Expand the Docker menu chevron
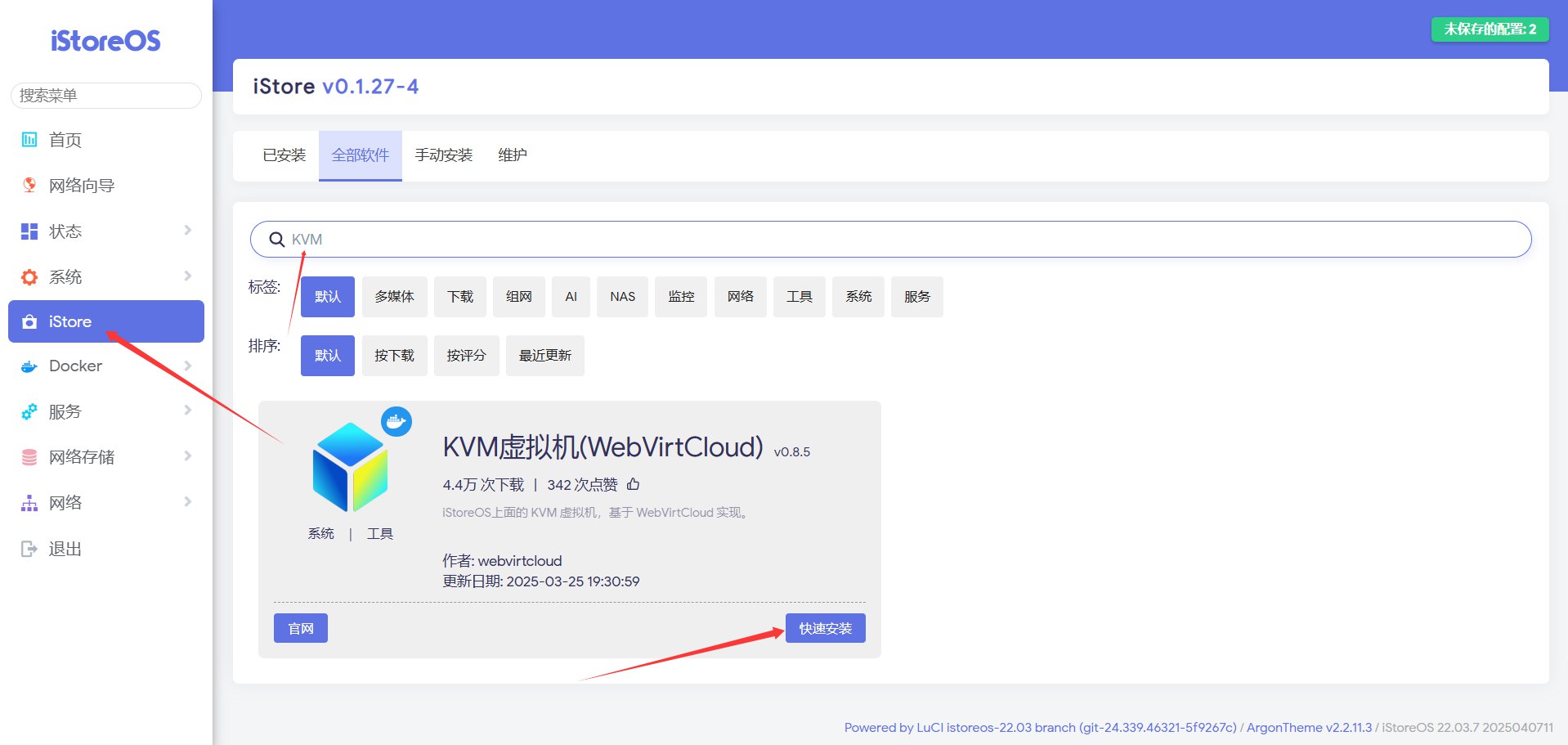The height and width of the screenshot is (745, 1568). pos(187,366)
